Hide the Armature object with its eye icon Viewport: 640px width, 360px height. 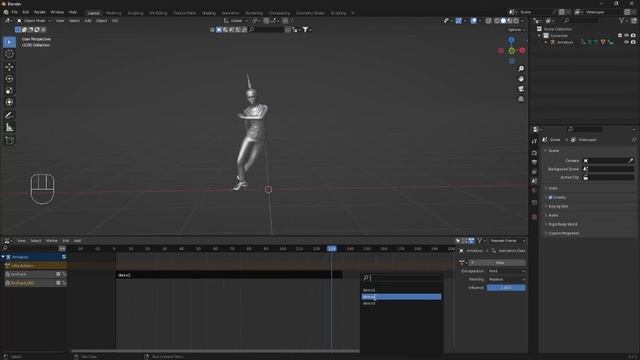627,42
